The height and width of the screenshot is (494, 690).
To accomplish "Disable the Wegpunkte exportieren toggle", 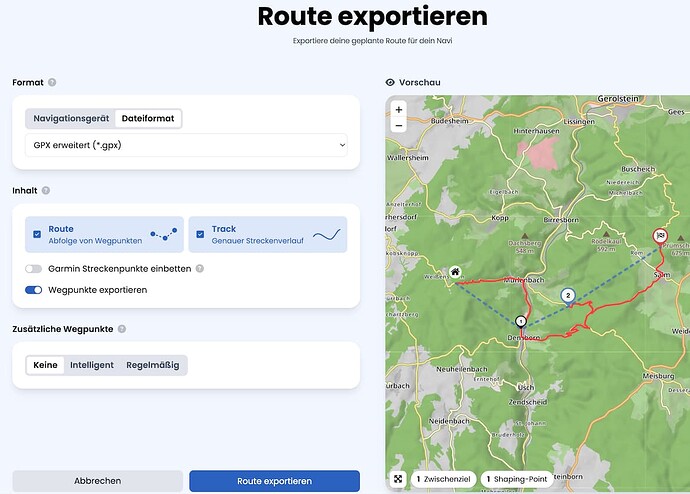I will tap(34, 290).
